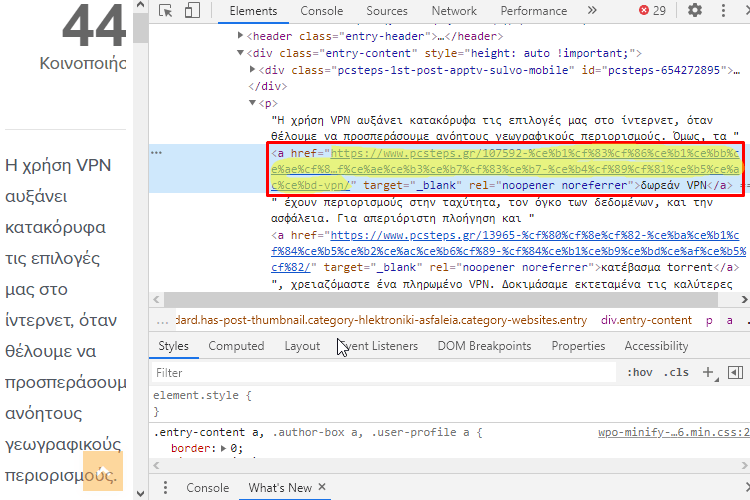Viewport: 750px width, 500px height.
Task: Close the What's New drawer tab
Action: 322,487
